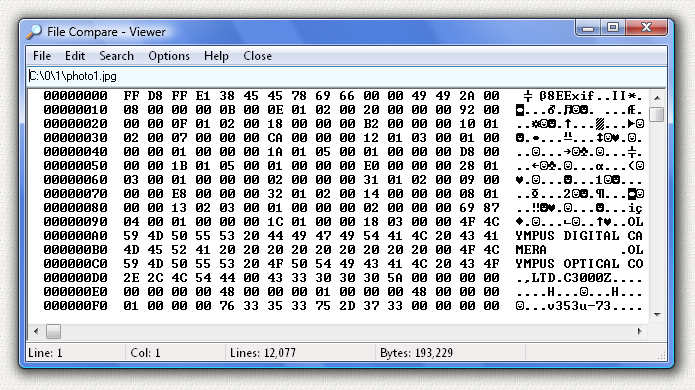Click offset 000000A0 row address
The image size is (695, 390).
[75, 236]
